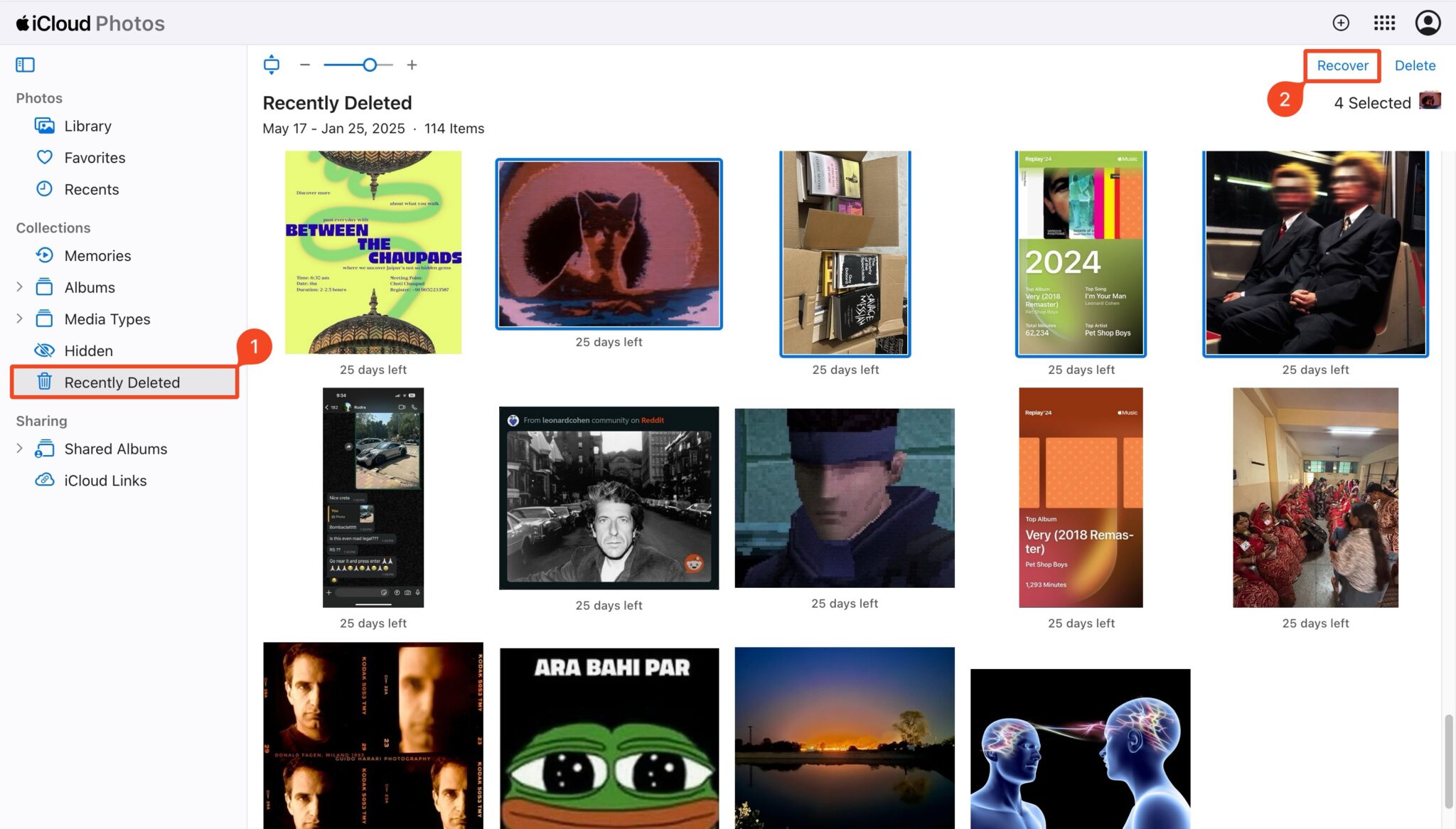Open the account profile icon
The image size is (1456, 829).
click(1428, 23)
